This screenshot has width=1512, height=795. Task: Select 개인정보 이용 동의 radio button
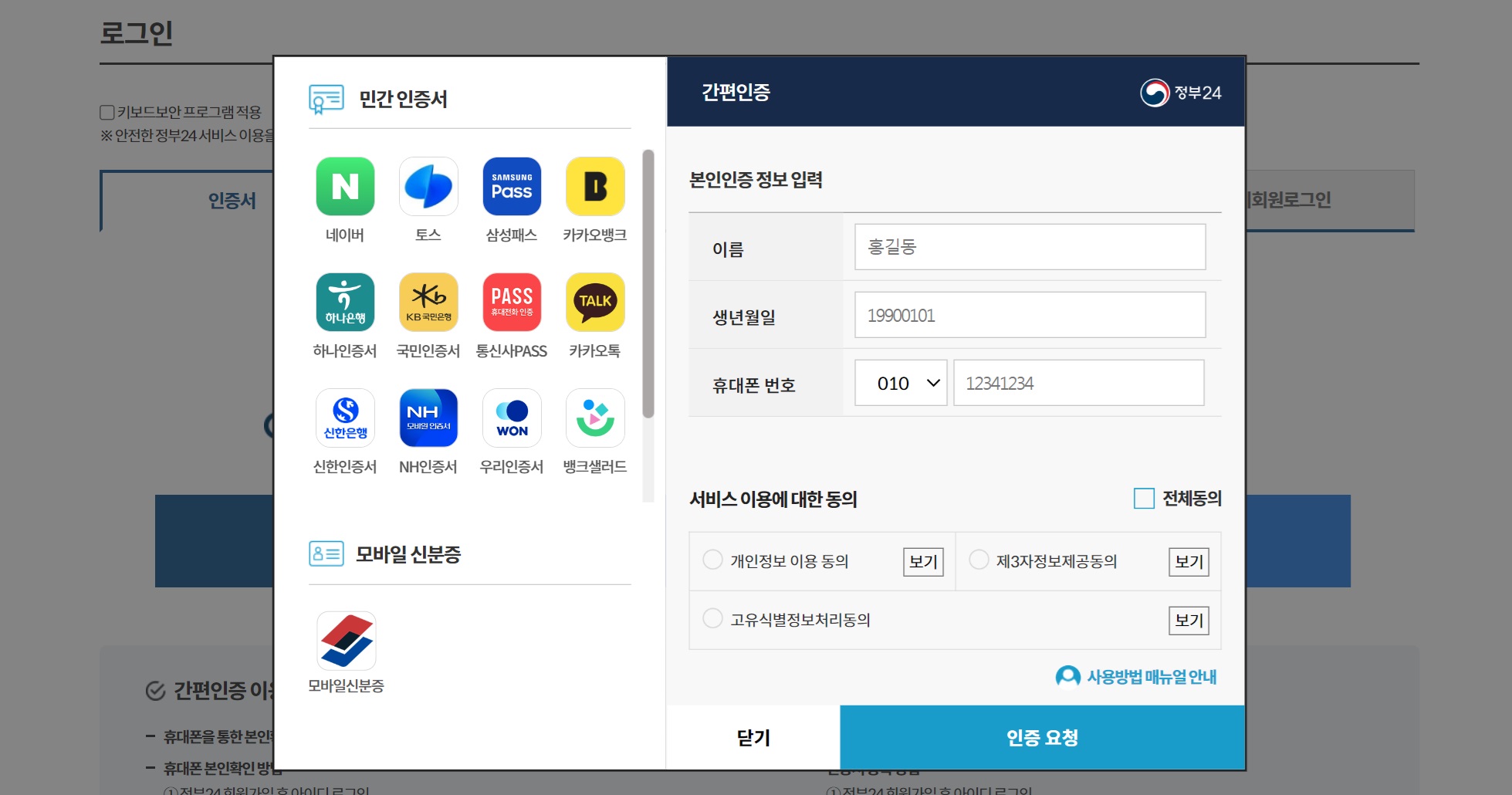coord(712,560)
